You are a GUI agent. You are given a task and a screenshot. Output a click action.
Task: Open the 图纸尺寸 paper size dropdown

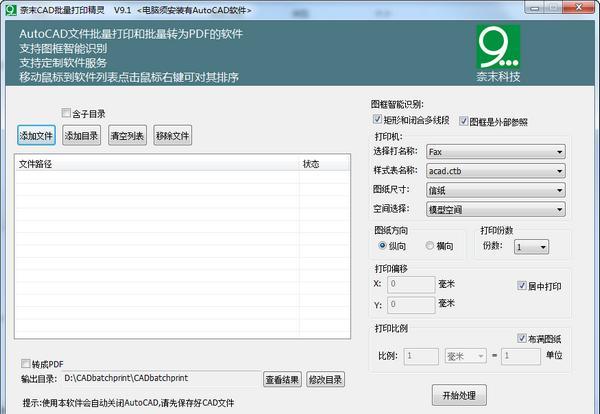[496, 190]
